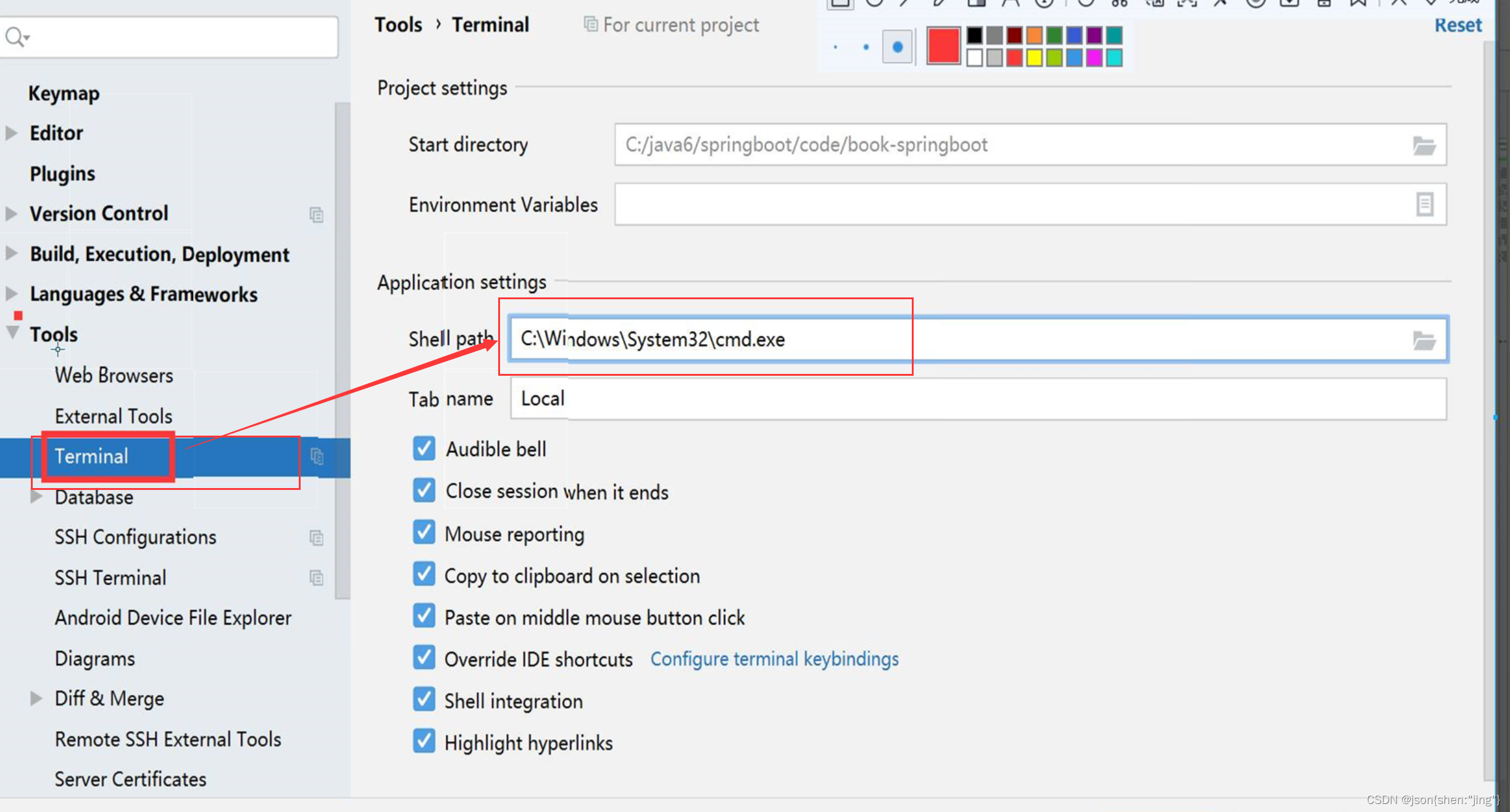This screenshot has height=812, width=1510.
Task: Uncheck Mouse reporting
Action: [424, 532]
